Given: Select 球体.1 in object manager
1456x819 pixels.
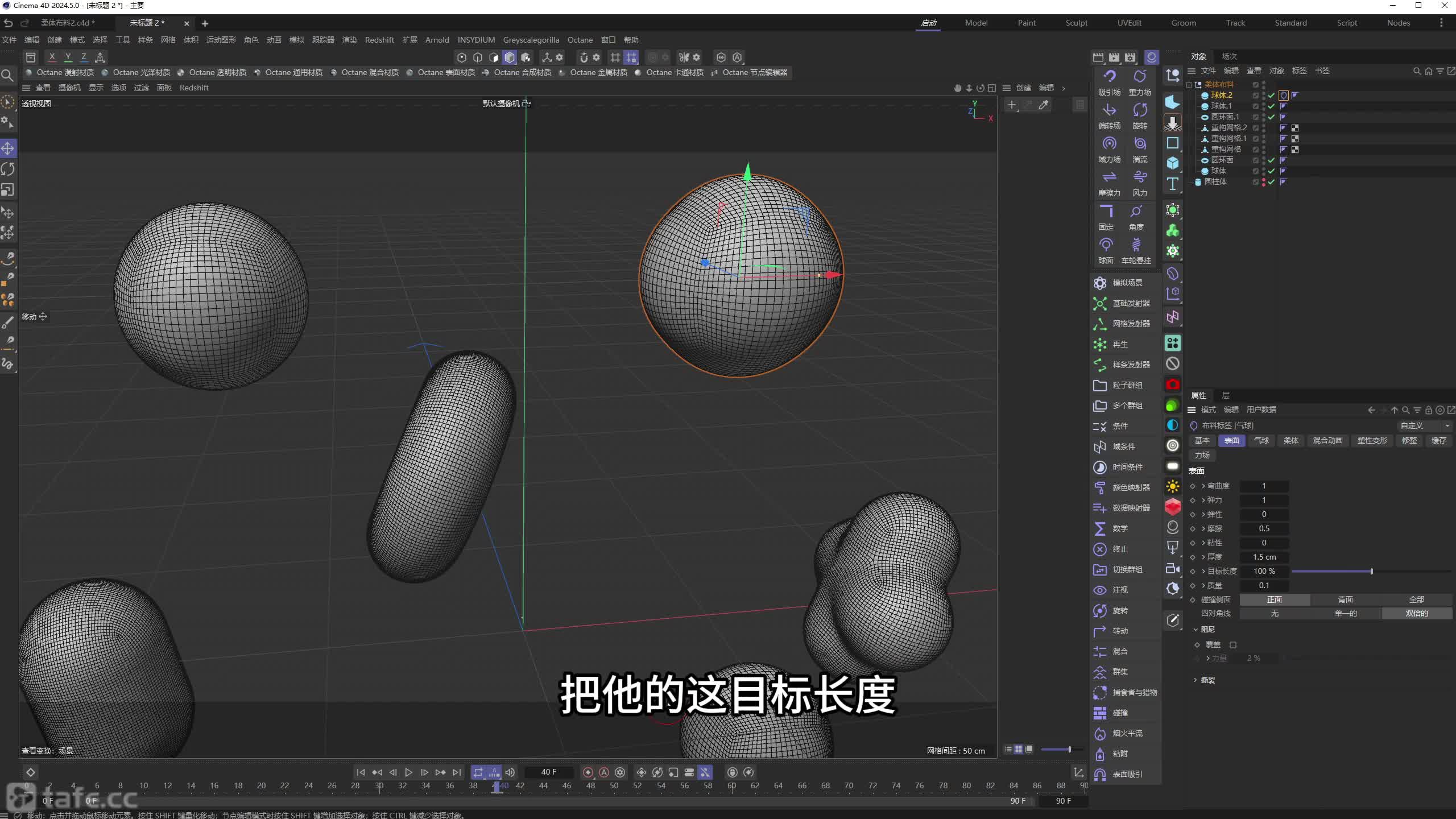Looking at the screenshot, I should click(1221, 106).
